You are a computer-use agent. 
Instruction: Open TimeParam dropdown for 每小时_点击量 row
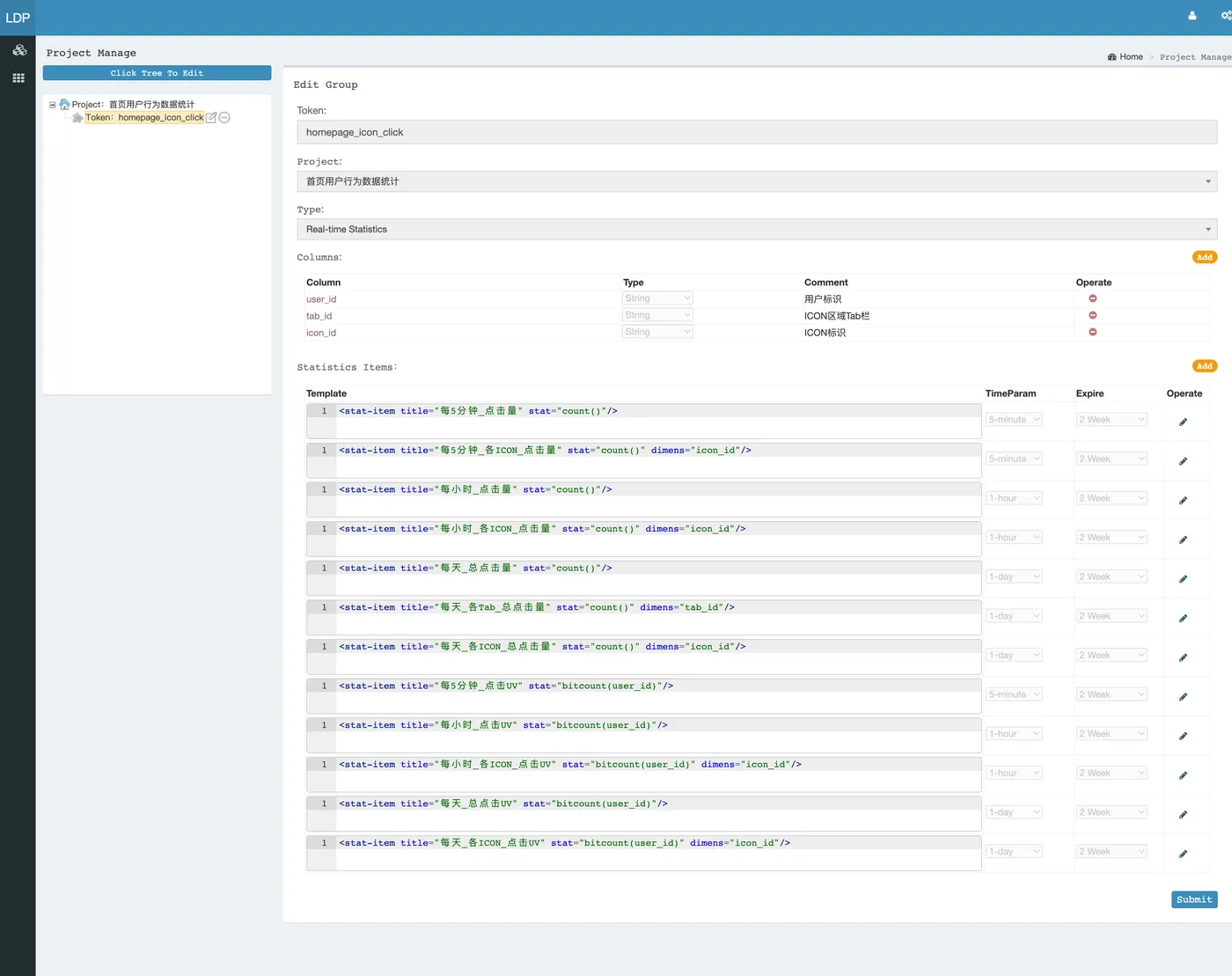tap(1014, 498)
